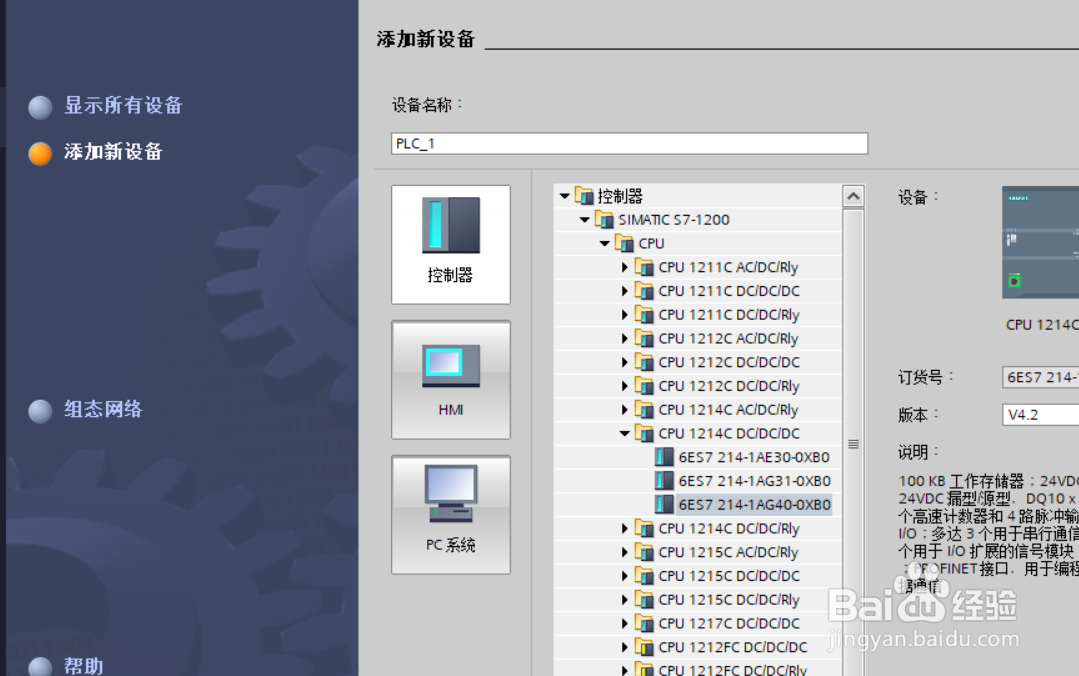Viewport: 1079px width, 676px height.
Task: Select the HMI device category button
Action: click(451, 379)
